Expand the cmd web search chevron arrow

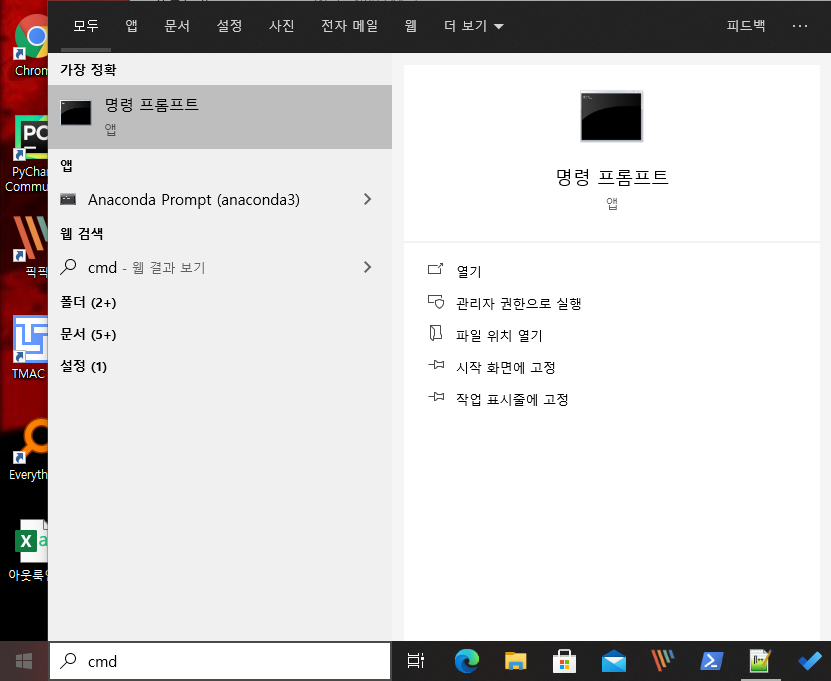tap(367, 267)
